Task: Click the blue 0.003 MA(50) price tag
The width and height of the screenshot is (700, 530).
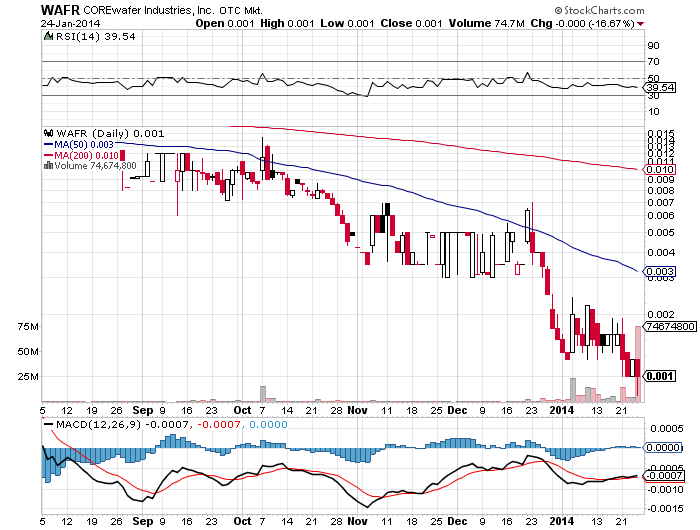Action: (x=660, y=271)
